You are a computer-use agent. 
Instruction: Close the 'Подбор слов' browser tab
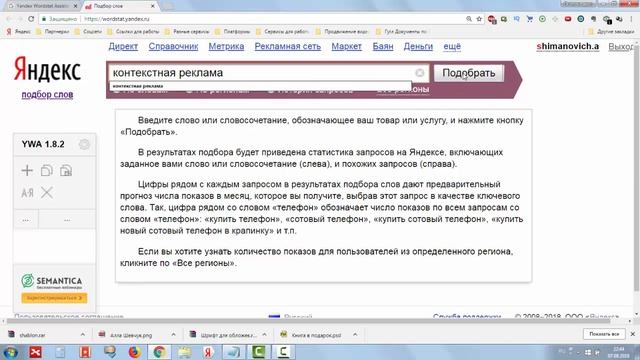(x=153, y=6)
